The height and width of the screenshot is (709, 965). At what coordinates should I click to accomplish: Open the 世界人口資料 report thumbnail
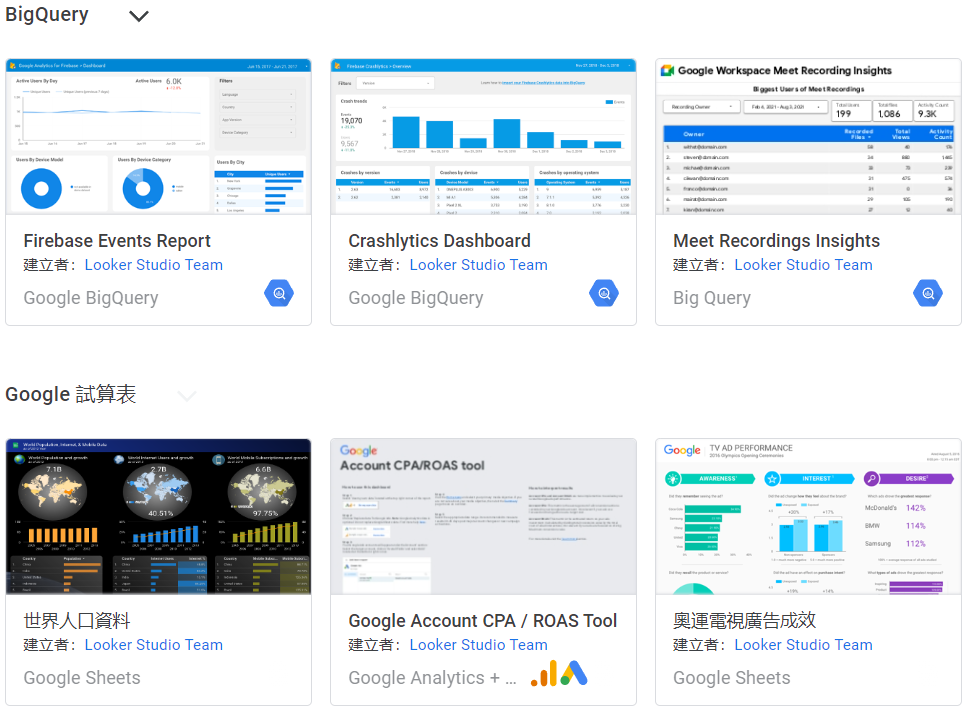pyautogui.click(x=158, y=516)
